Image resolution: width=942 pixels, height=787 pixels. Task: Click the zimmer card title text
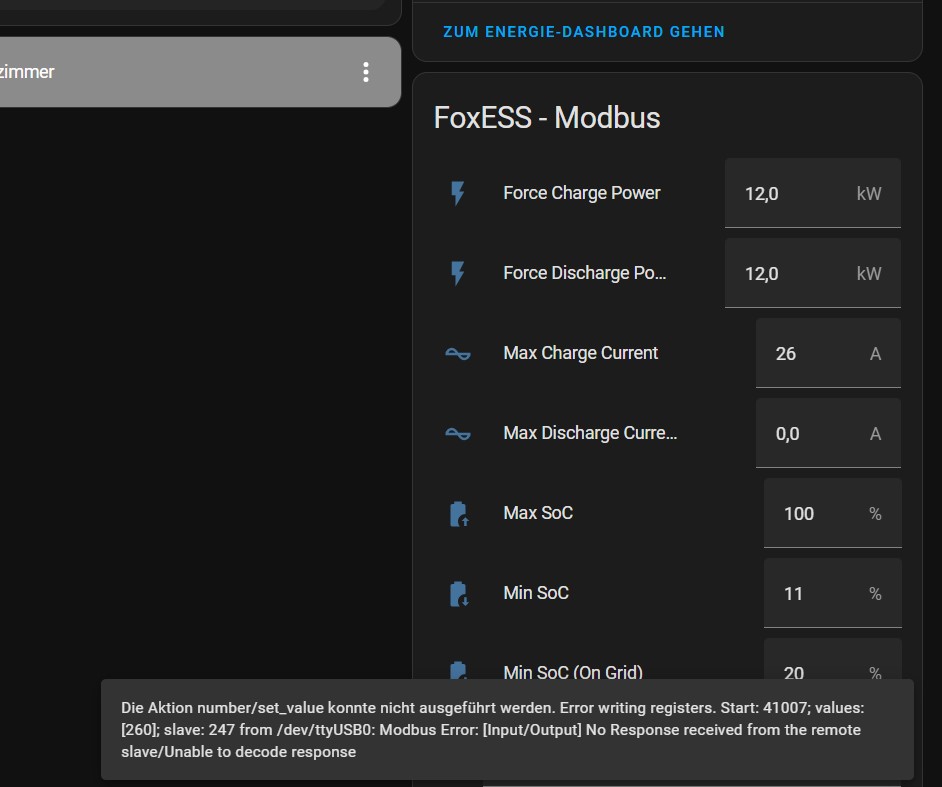27,72
